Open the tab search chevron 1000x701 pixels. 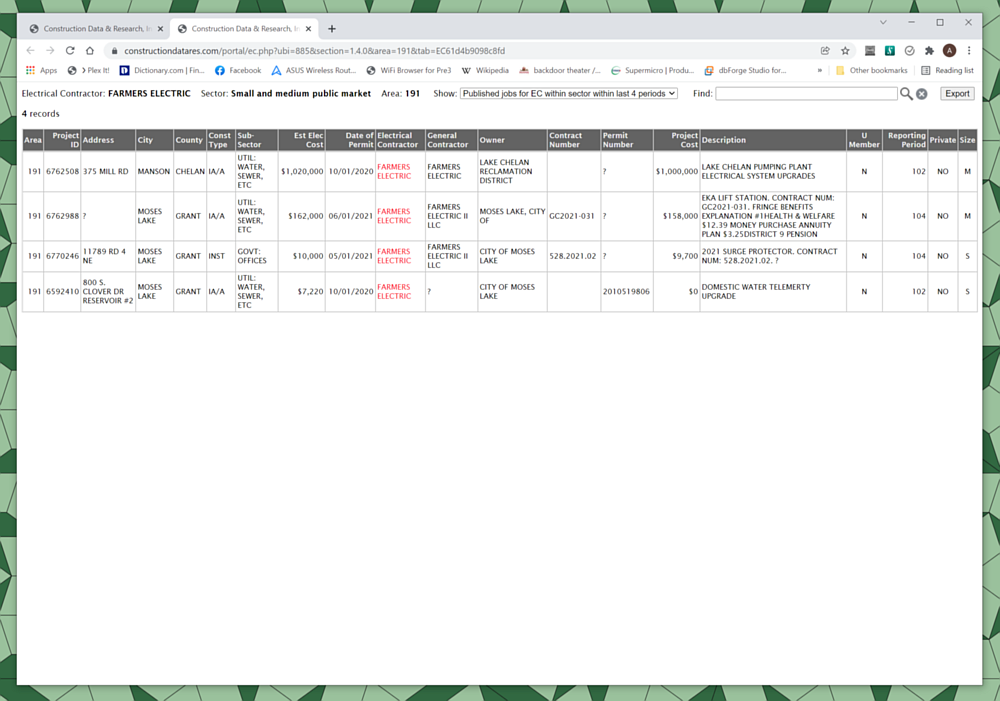point(883,22)
